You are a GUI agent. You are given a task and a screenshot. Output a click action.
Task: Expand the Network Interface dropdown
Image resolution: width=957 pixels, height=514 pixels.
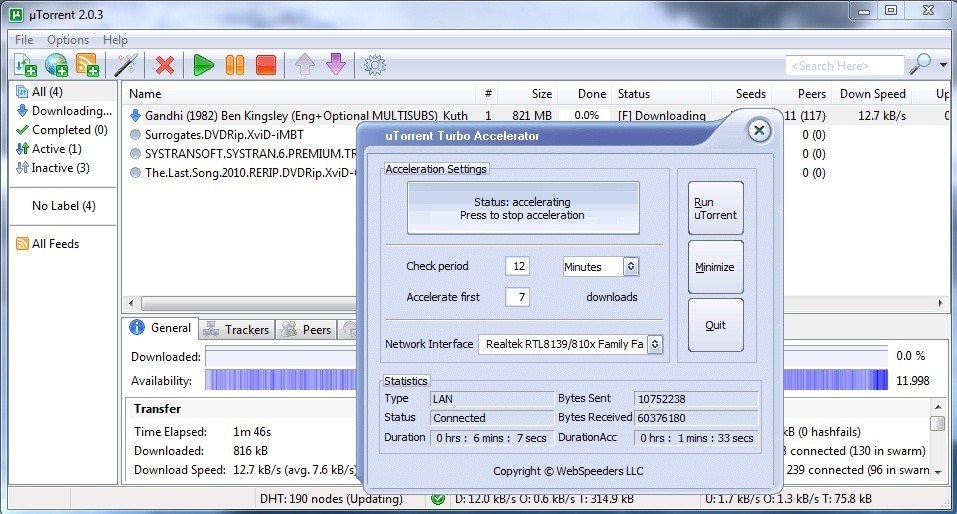coord(654,344)
